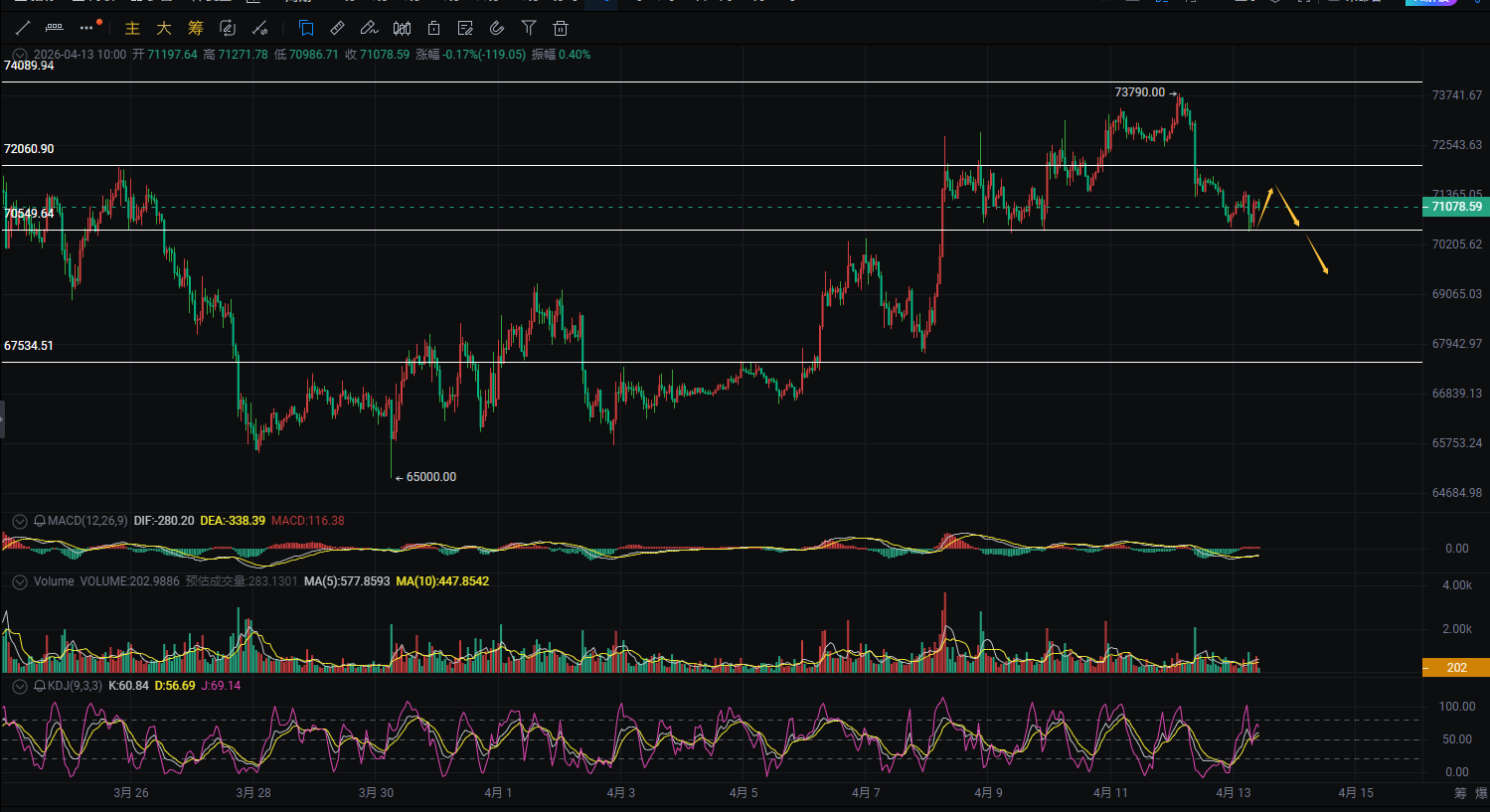Click the trash icon to delete drawings
The height and width of the screenshot is (812, 1490).
tap(561, 28)
